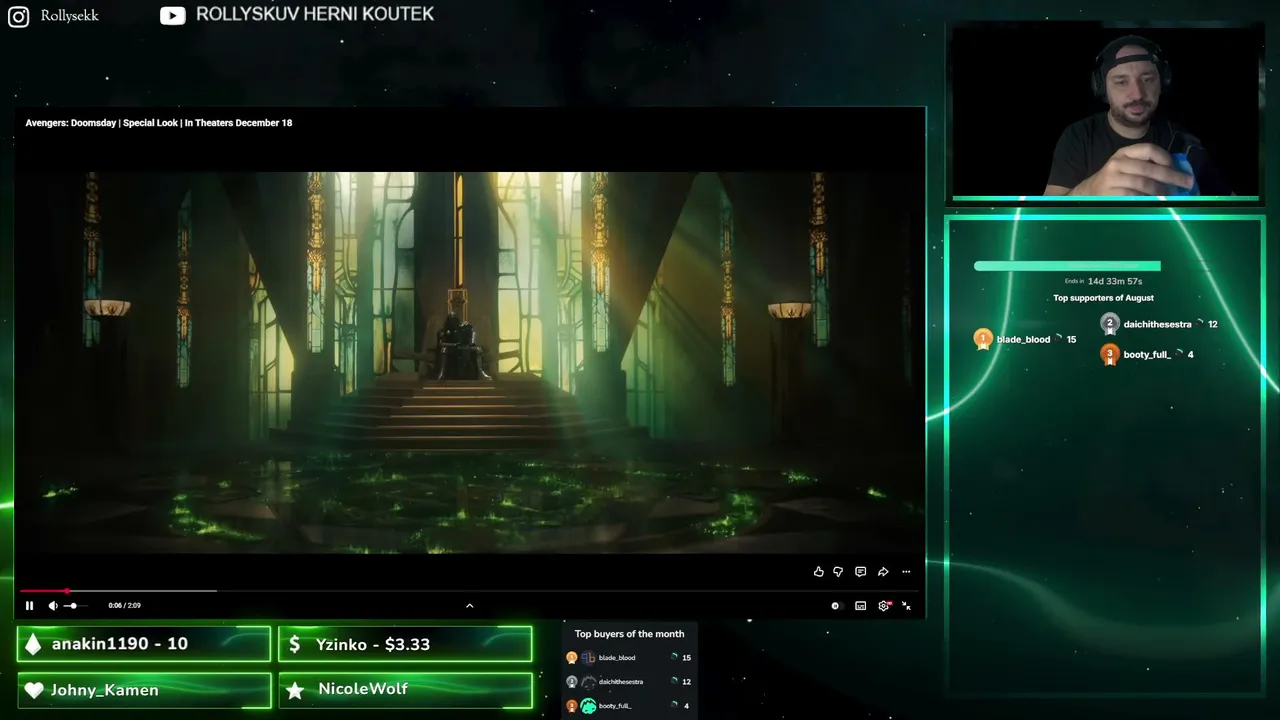This screenshot has width=1280, height=720.
Task: Pause the Avengers: Doomsday video
Action: [x=29, y=605]
